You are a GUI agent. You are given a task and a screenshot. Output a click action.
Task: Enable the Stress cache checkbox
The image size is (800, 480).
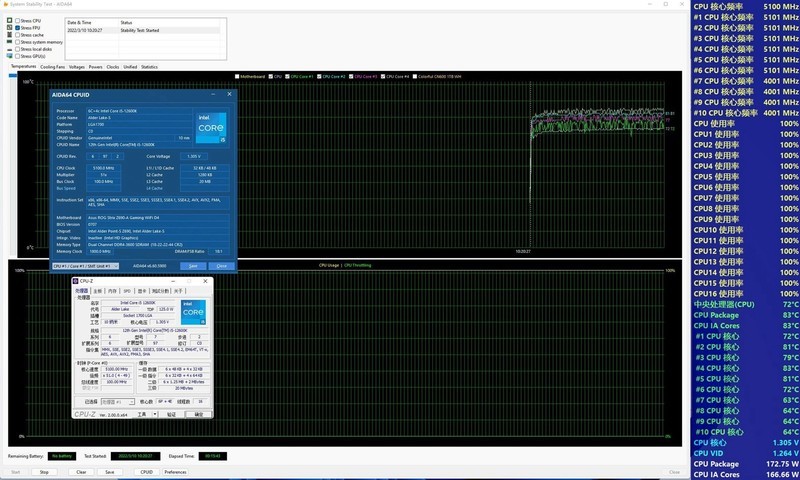pyautogui.click(x=17, y=34)
